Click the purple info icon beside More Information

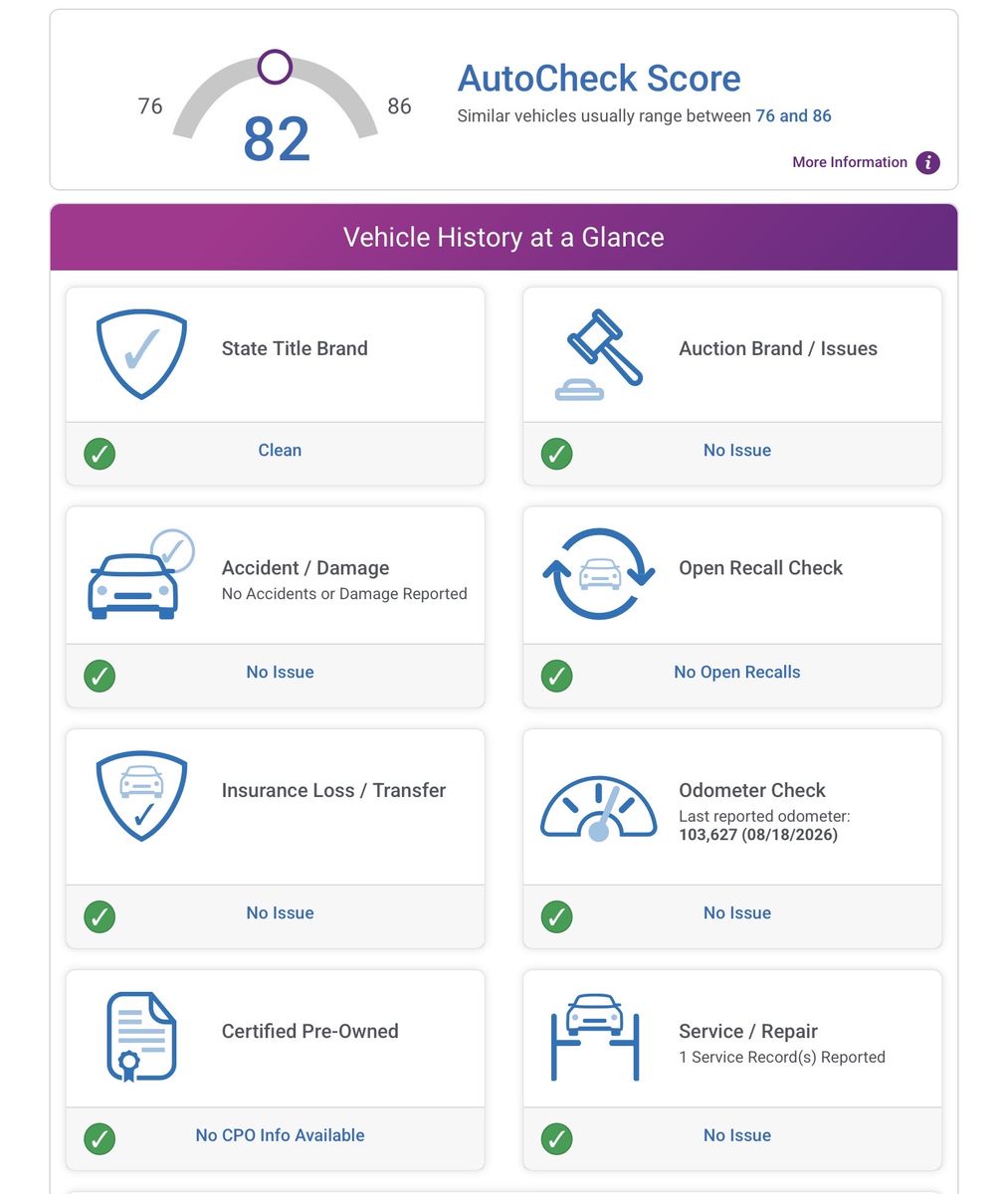coord(927,162)
